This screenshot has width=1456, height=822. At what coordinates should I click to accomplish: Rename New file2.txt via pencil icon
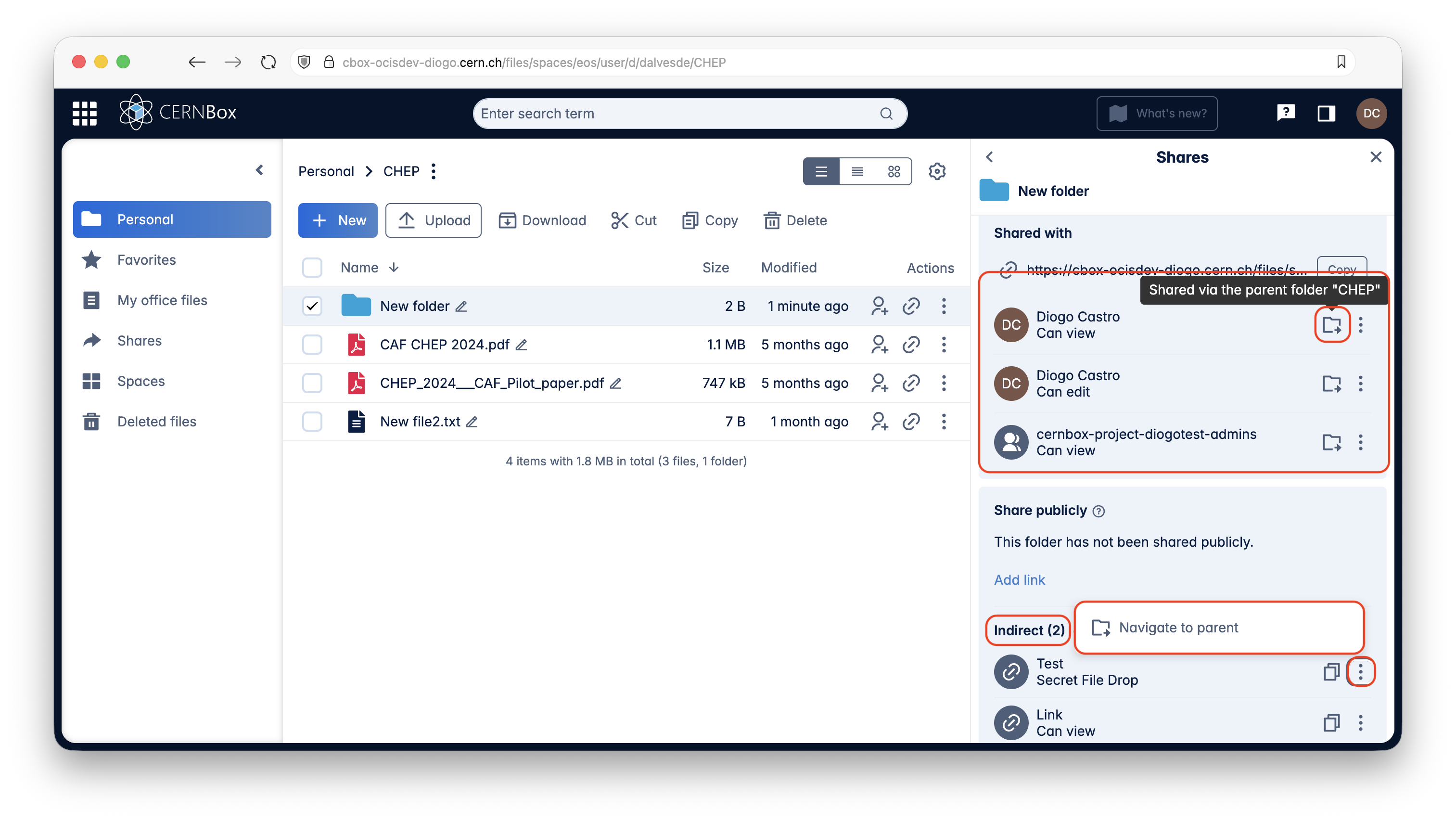click(x=472, y=422)
